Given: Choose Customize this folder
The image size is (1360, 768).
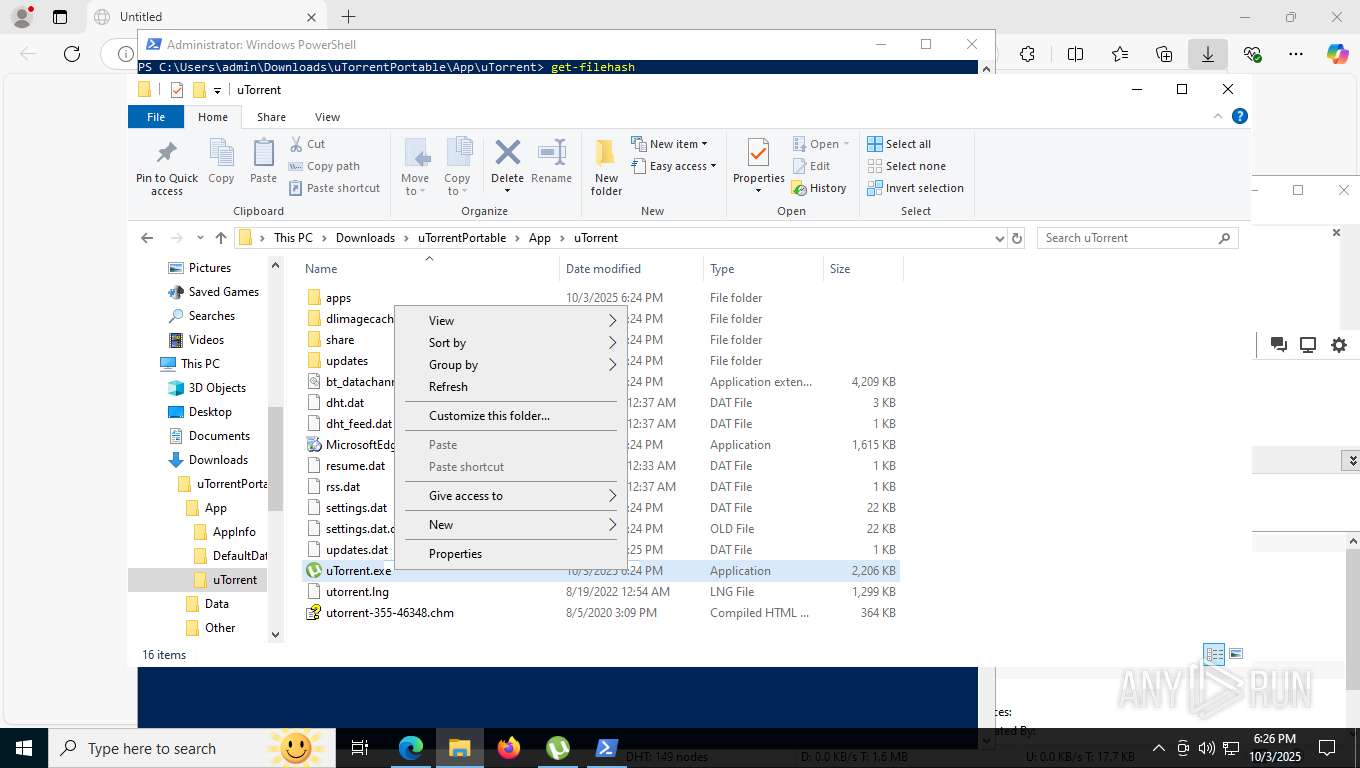Looking at the screenshot, I should [511, 416].
